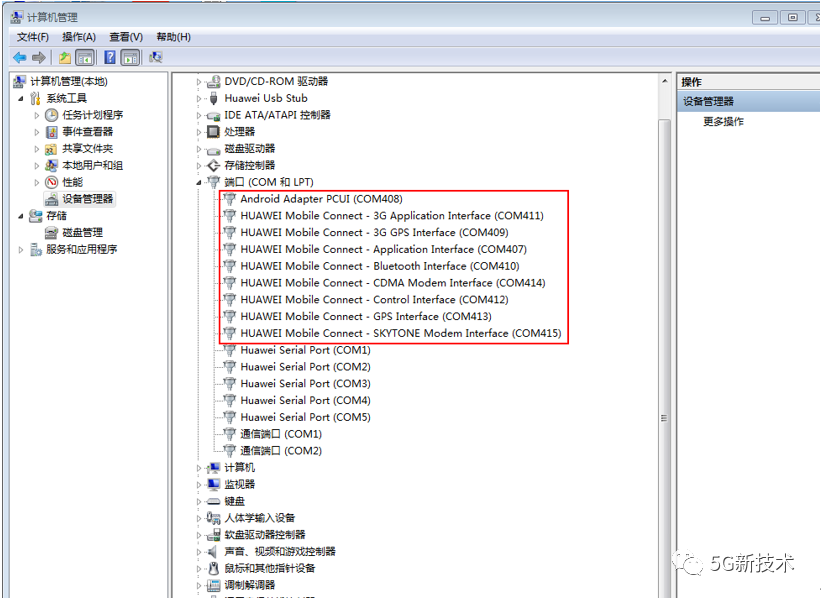Select 通信端口 (COM1) device

click(281, 434)
